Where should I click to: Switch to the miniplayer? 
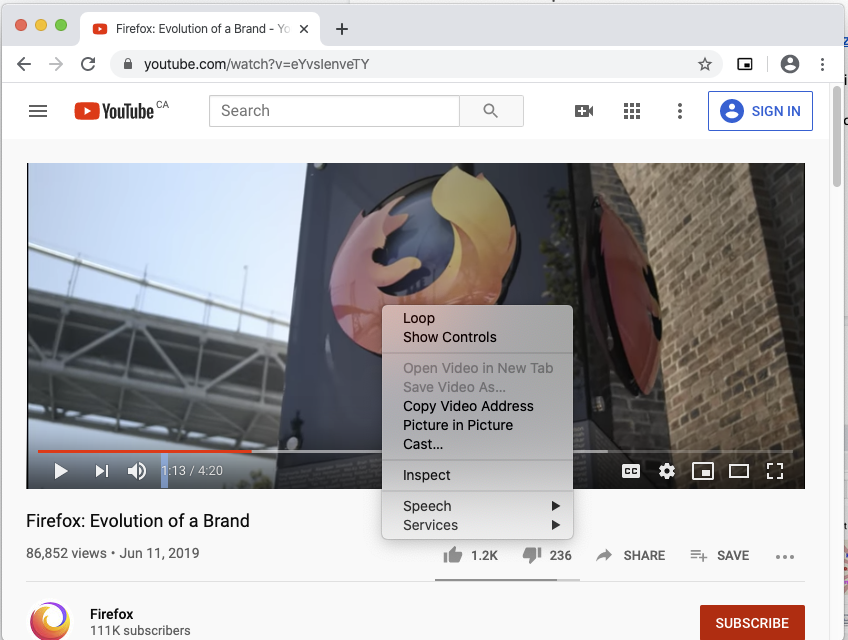(x=703, y=471)
